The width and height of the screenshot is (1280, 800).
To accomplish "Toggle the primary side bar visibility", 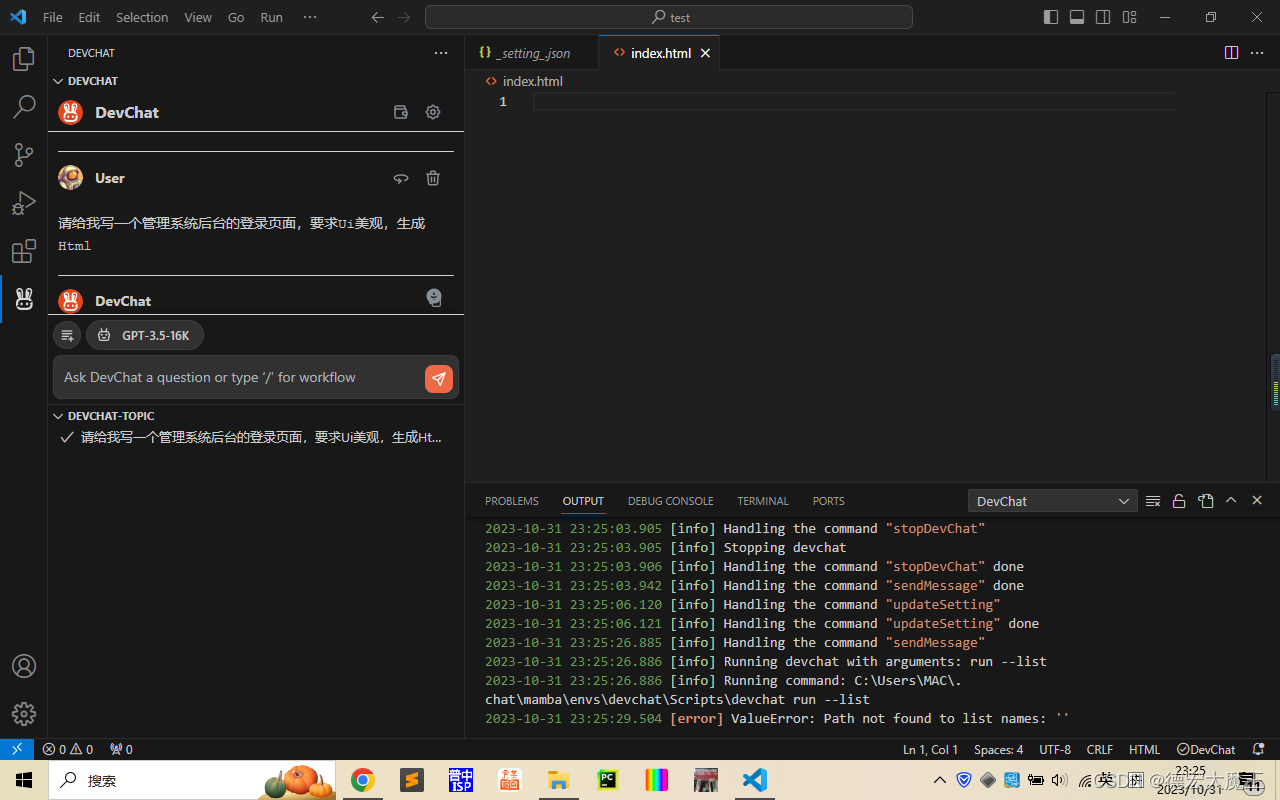I will tap(1051, 17).
